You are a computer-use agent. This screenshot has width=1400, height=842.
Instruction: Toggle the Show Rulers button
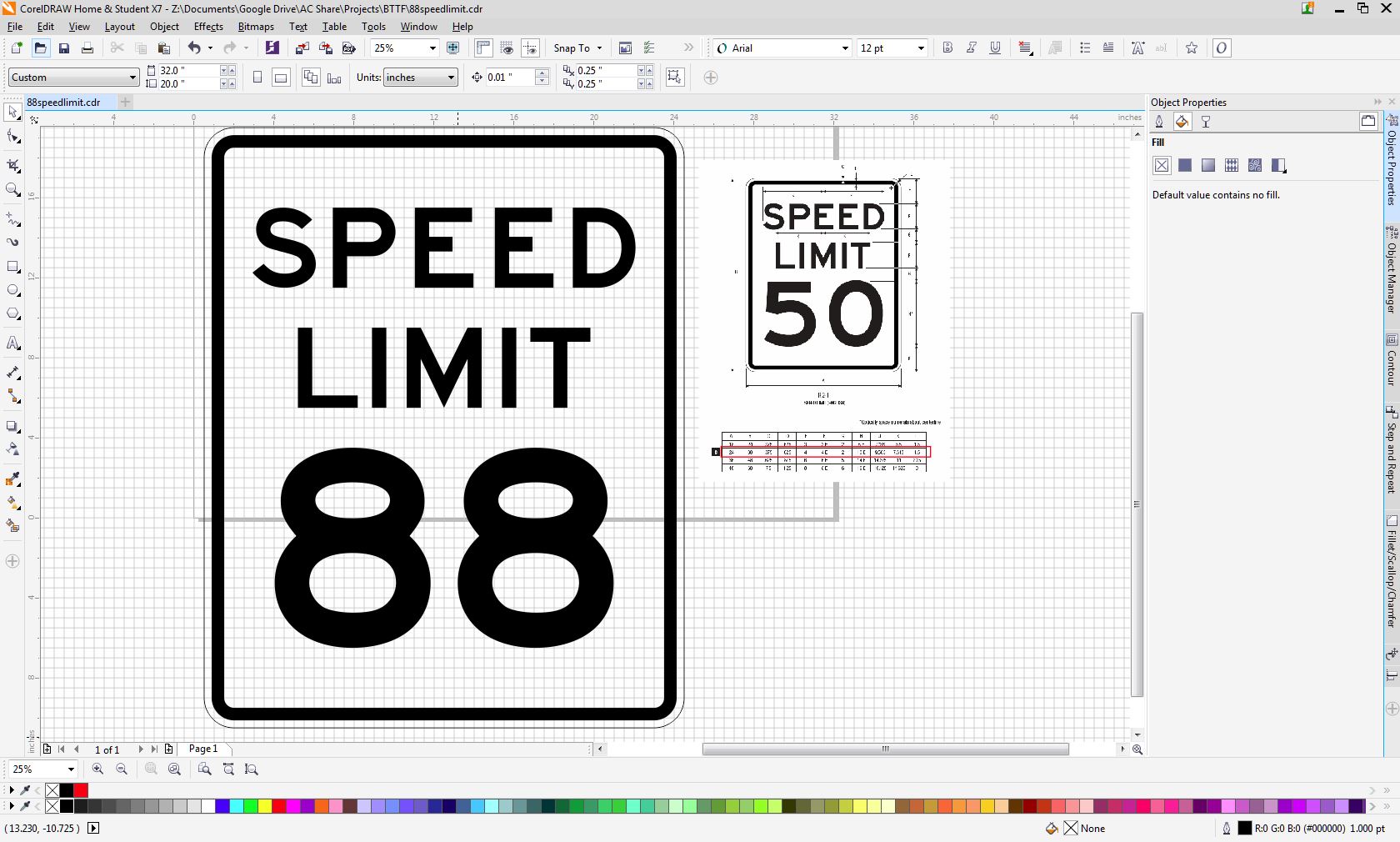[483, 48]
